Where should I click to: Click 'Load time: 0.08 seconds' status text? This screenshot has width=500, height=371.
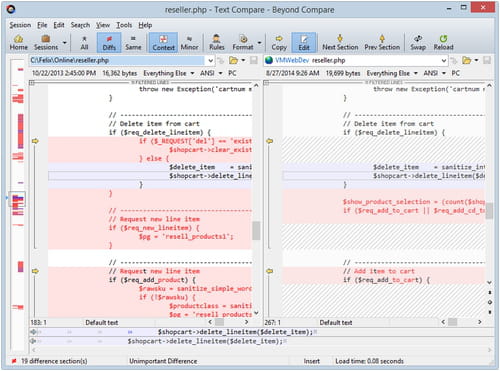coord(369,361)
